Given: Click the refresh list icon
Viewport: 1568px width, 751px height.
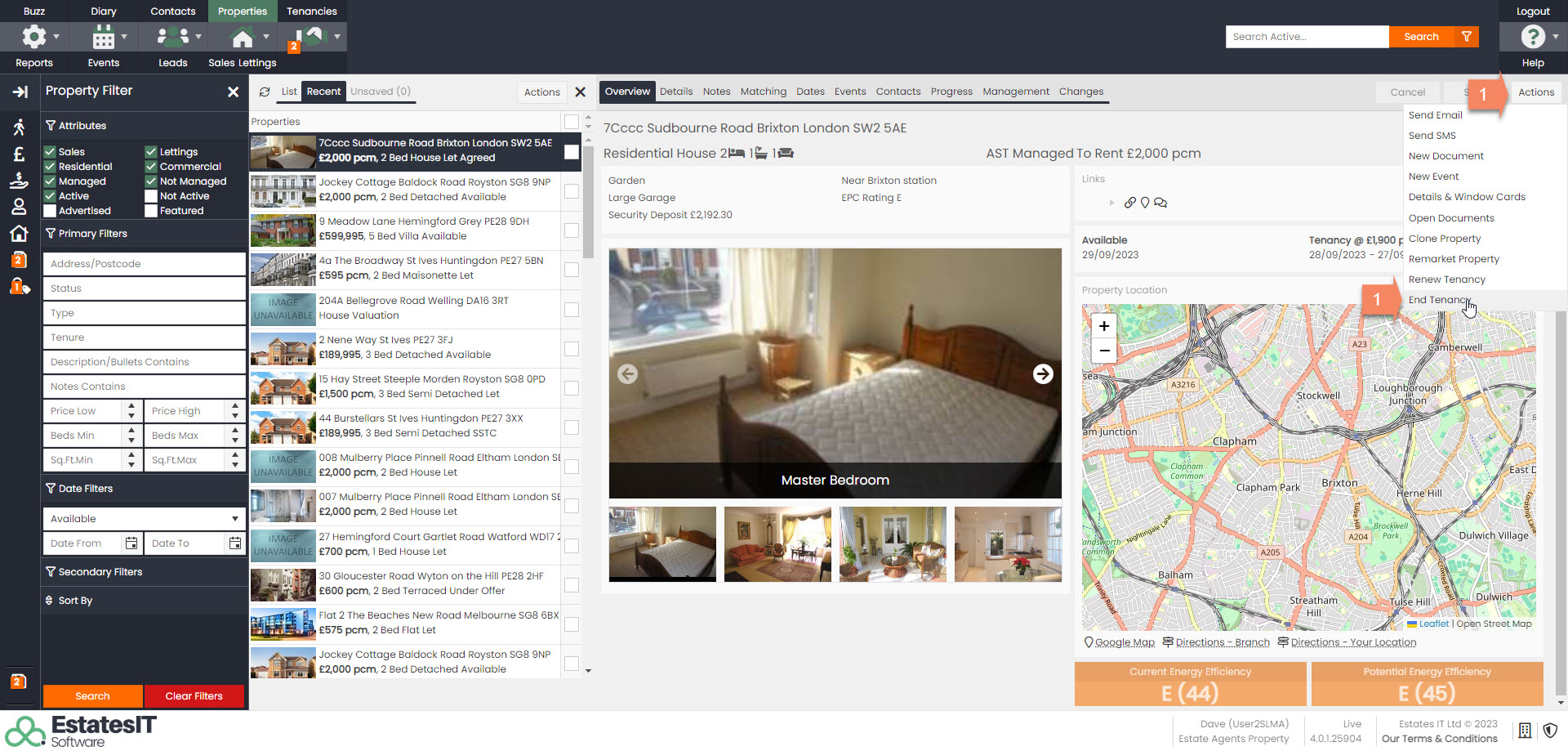Looking at the screenshot, I should point(265,92).
